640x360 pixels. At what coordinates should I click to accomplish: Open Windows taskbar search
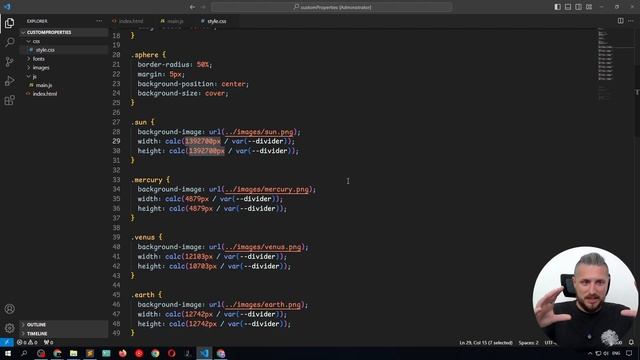[24, 353]
